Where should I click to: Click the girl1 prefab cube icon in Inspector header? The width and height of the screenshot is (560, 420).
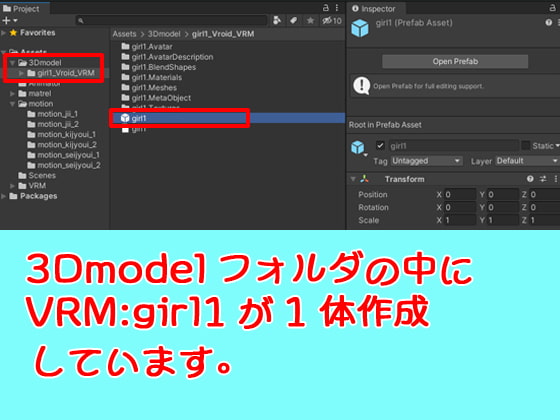[360, 28]
